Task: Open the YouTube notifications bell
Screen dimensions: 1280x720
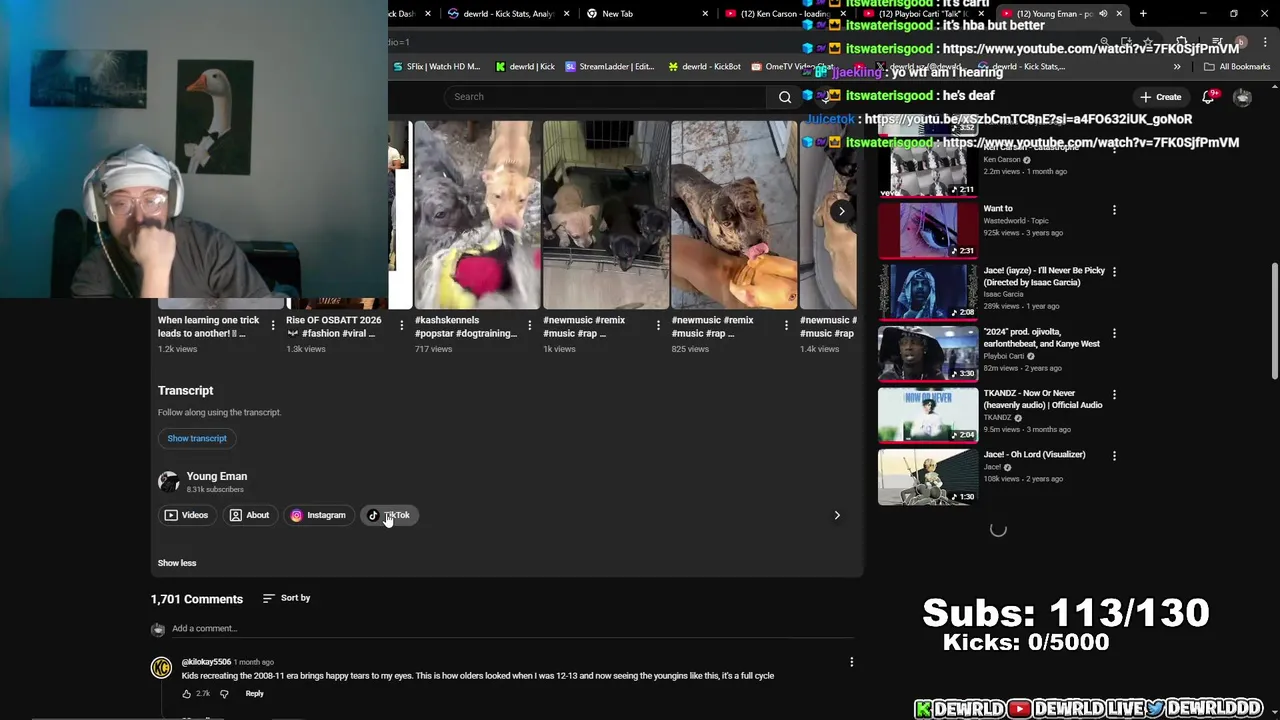Action: click(1208, 97)
